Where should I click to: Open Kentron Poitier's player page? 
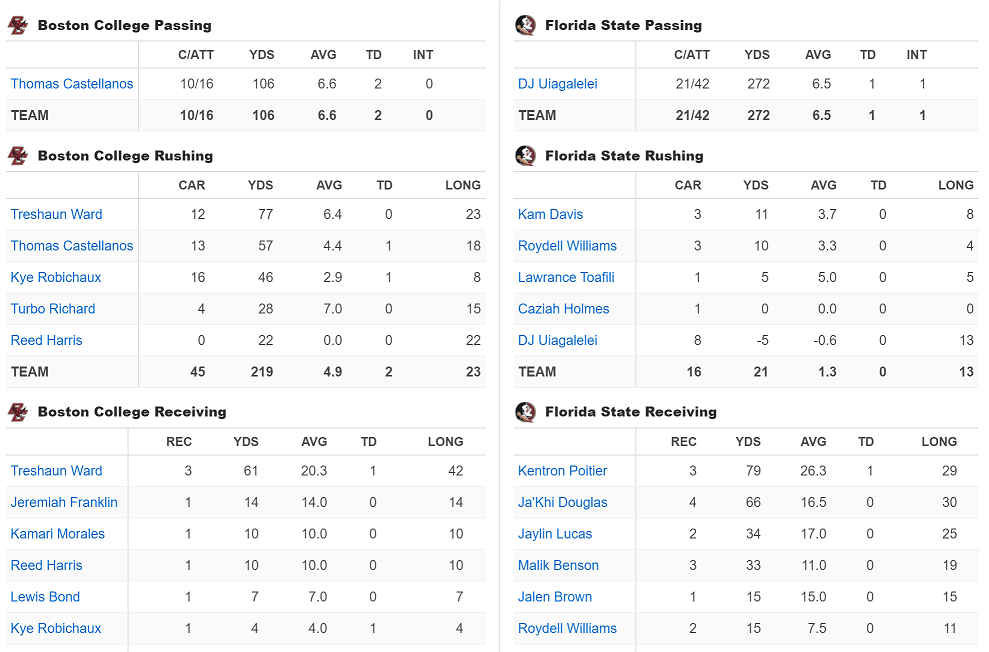tap(562, 471)
